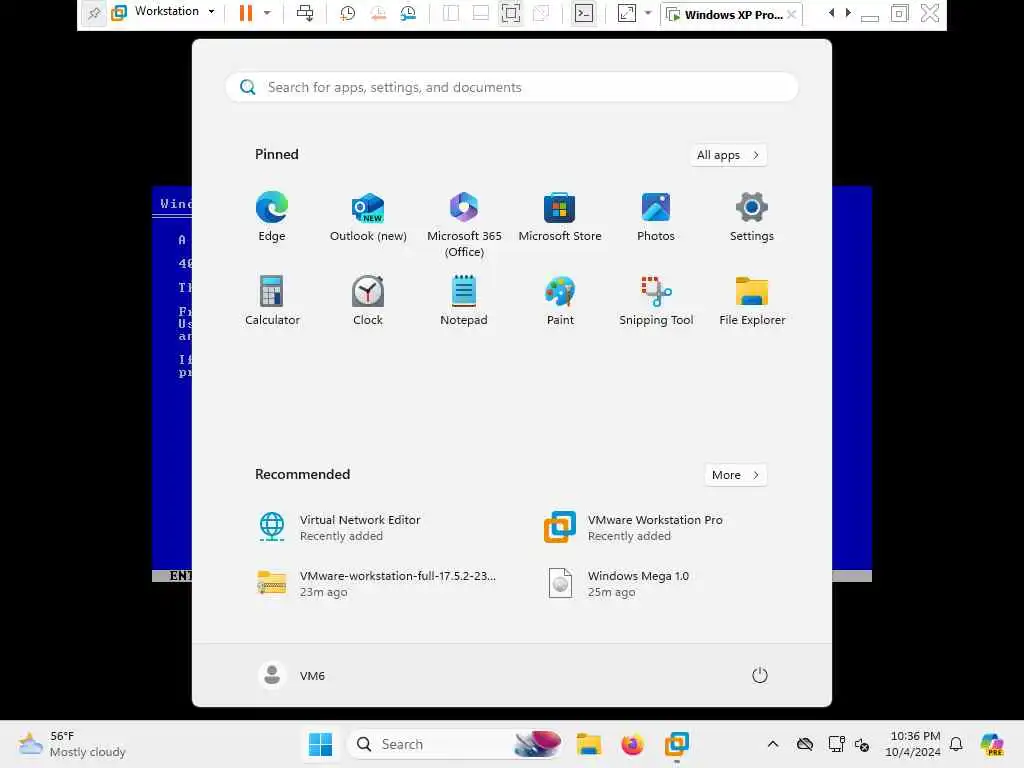Switch to VMware Workstation in taskbar
This screenshot has height=768, width=1024.
(x=677, y=744)
